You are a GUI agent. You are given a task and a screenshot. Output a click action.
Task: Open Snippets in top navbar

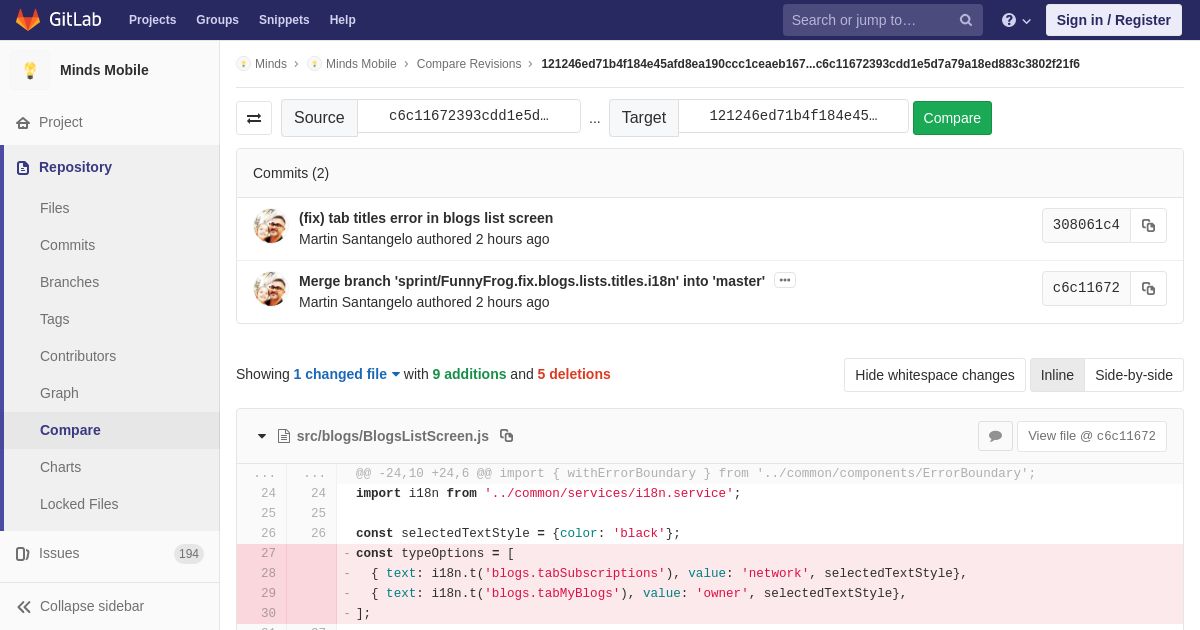click(x=284, y=20)
